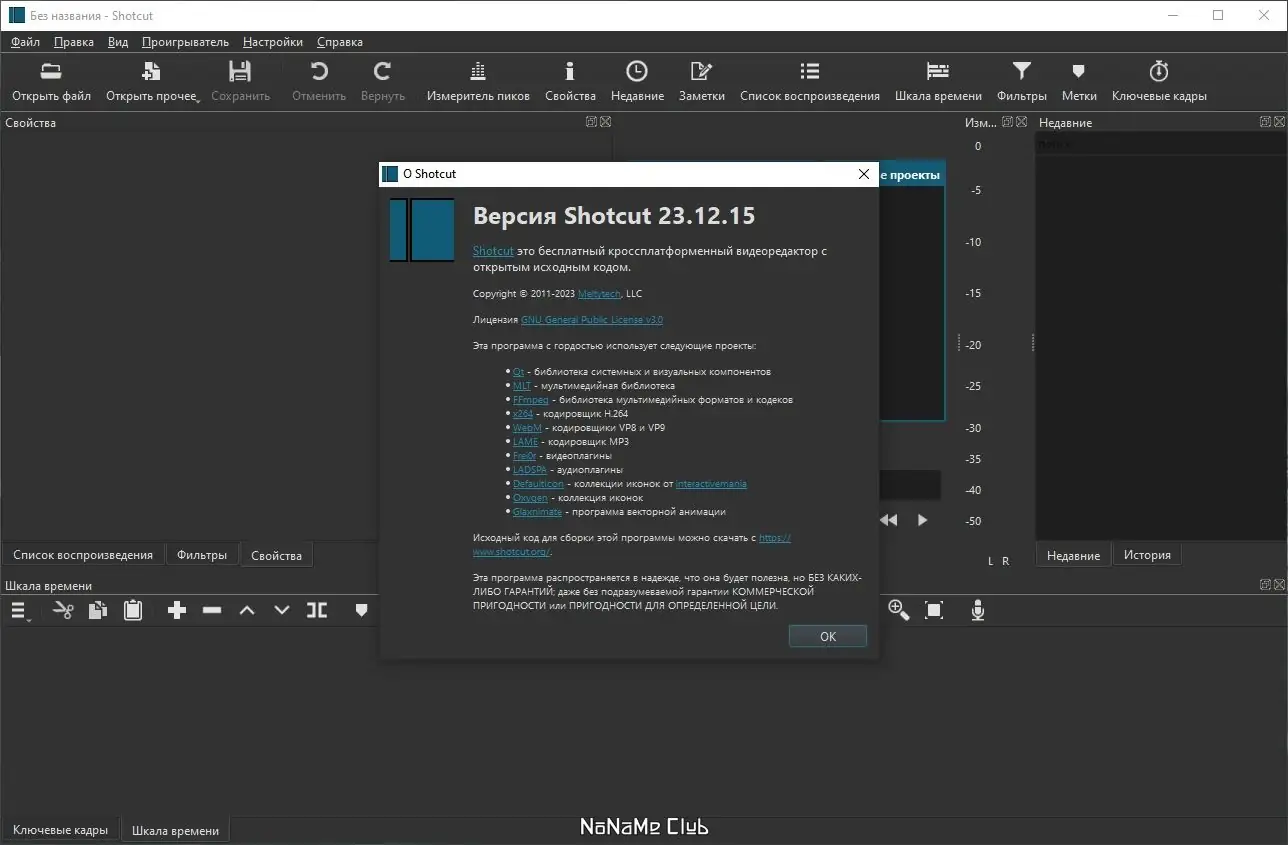Open the Файл menu
The width and height of the screenshot is (1288, 845).
tap(25, 42)
